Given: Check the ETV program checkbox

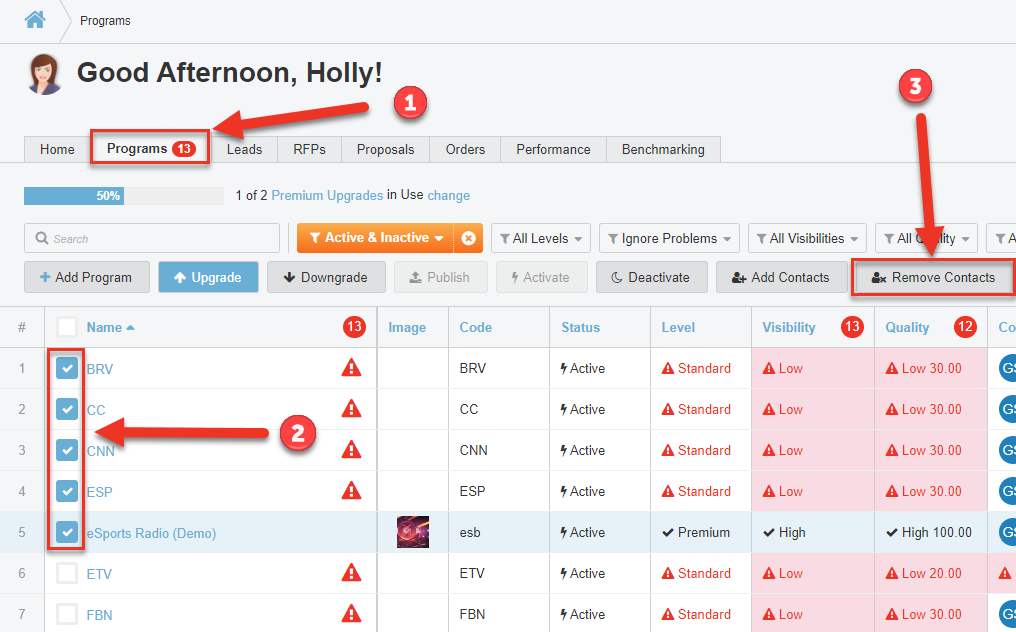Looking at the screenshot, I should point(67,573).
